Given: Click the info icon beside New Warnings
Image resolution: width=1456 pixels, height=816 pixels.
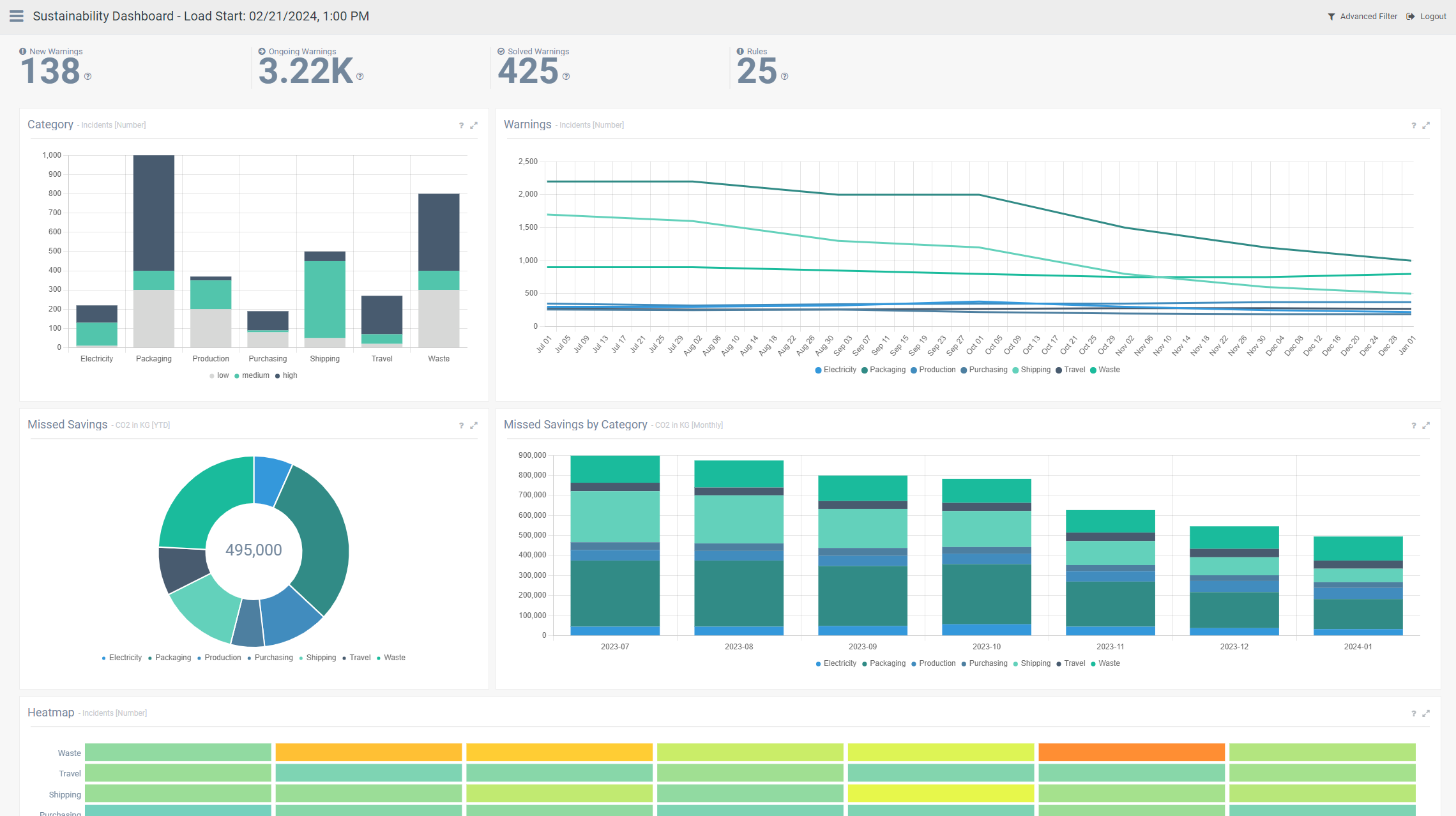Looking at the screenshot, I should pos(24,51).
